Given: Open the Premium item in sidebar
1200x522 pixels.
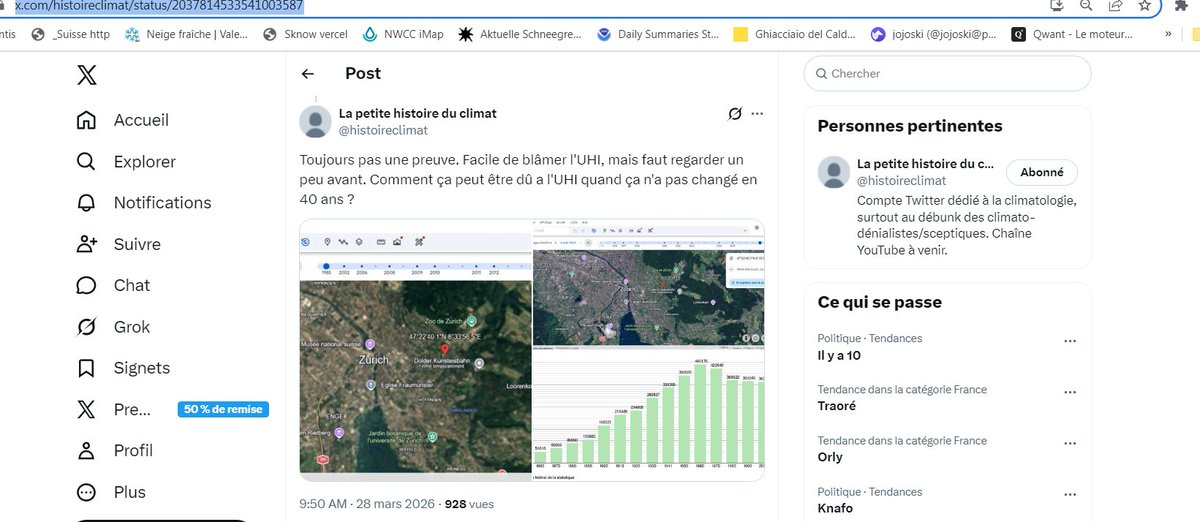Looking at the screenshot, I should (114, 409).
